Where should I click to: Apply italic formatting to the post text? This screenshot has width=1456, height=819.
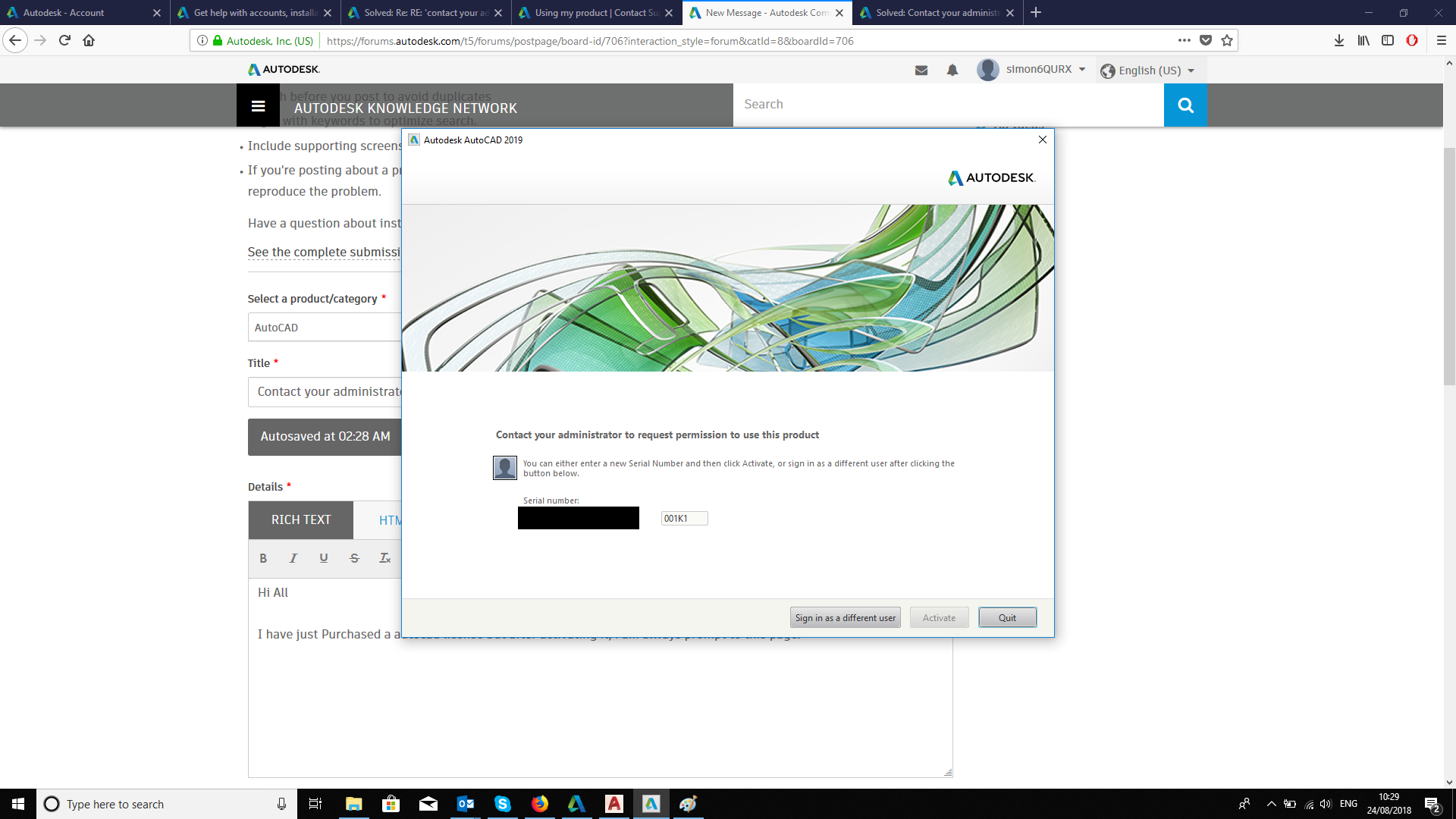click(x=293, y=558)
